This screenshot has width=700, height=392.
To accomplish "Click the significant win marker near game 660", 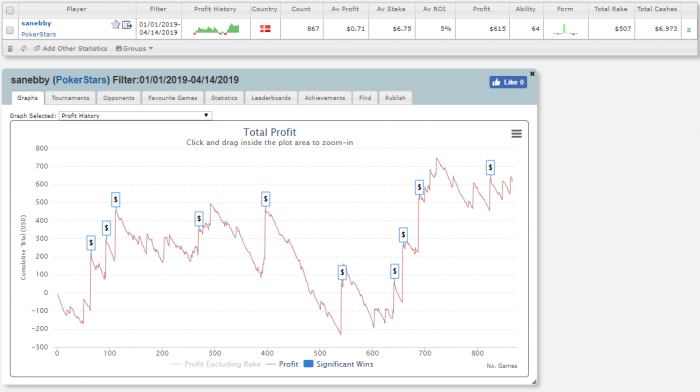I will point(403,234).
